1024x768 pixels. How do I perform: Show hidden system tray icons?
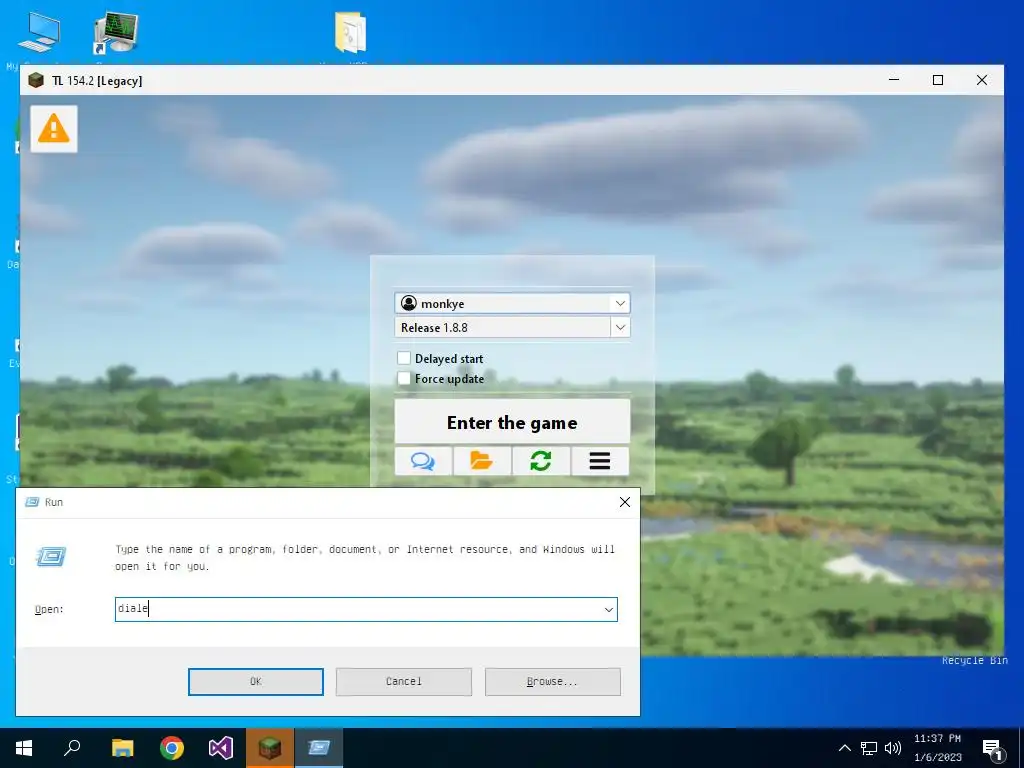point(844,748)
